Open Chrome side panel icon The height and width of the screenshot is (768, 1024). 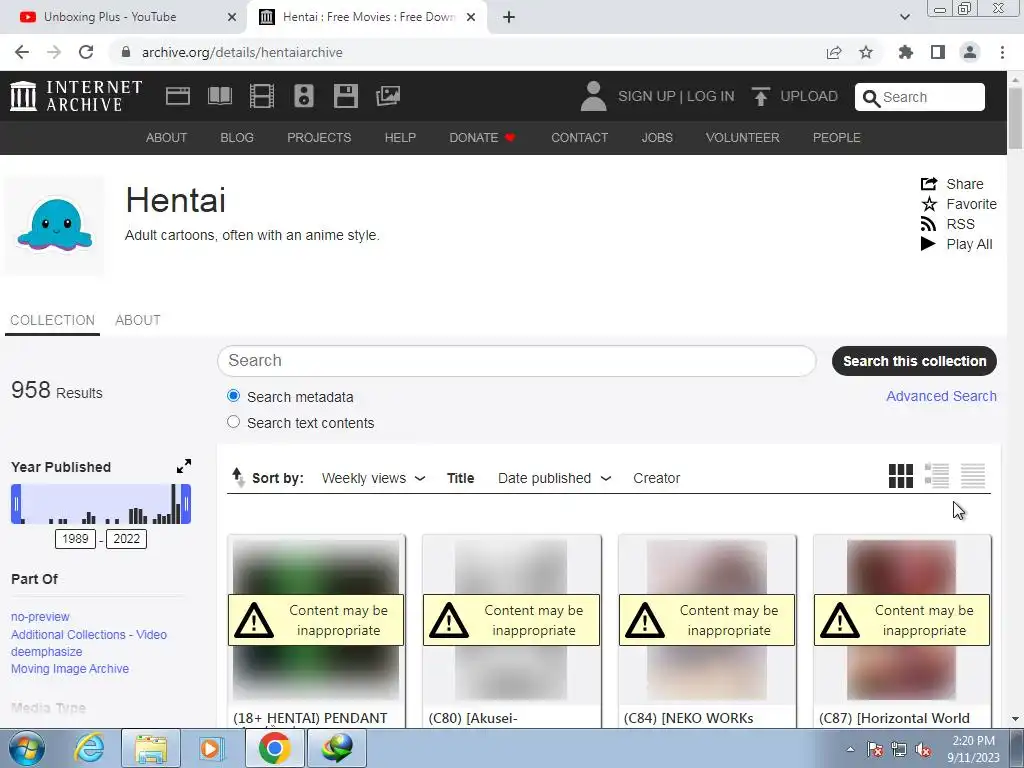(938, 52)
